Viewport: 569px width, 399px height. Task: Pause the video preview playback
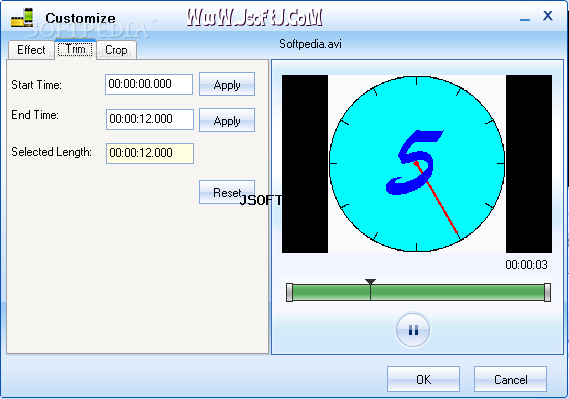pyautogui.click(x=413, y=330)
